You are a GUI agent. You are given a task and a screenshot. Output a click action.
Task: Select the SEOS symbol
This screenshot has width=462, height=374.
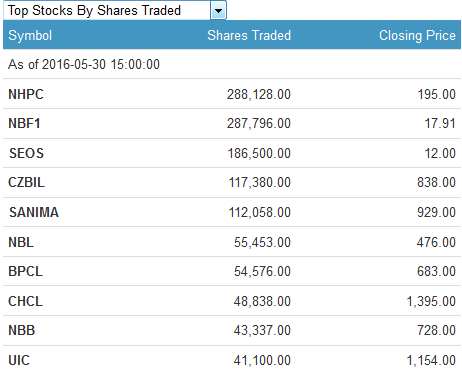[26, 153]
